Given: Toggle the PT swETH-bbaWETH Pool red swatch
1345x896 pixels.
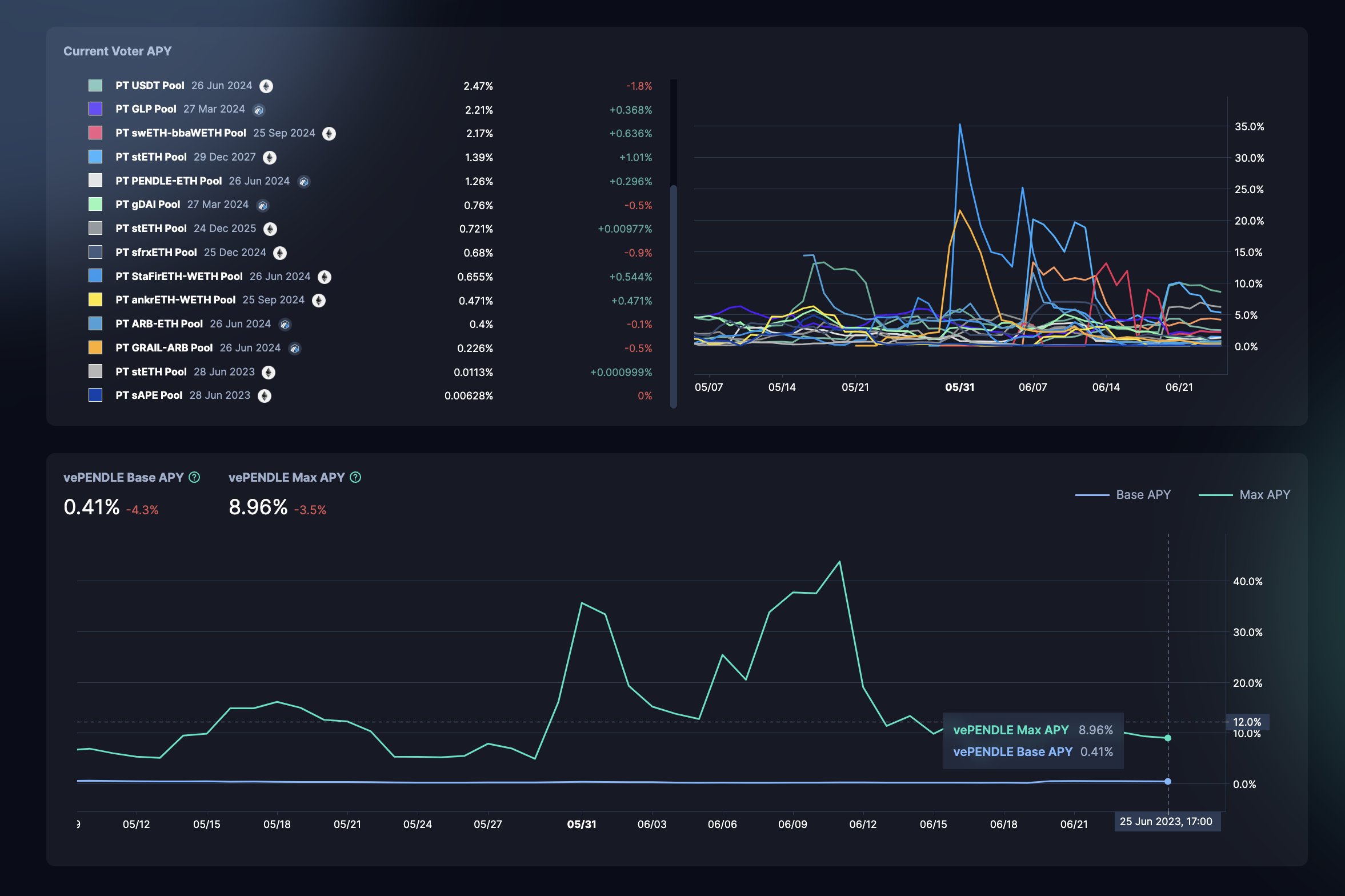Looking at the screenshot, I should coord(95,133).
